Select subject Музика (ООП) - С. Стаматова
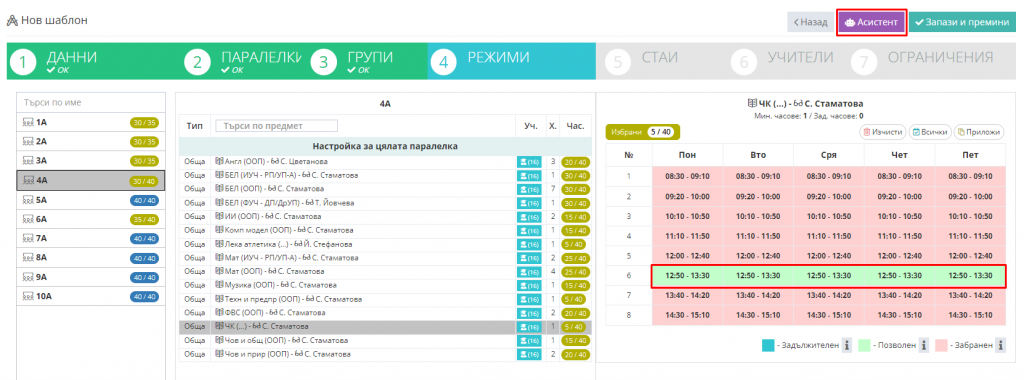This screenshot has width=1024, height=380. point(276,285)
